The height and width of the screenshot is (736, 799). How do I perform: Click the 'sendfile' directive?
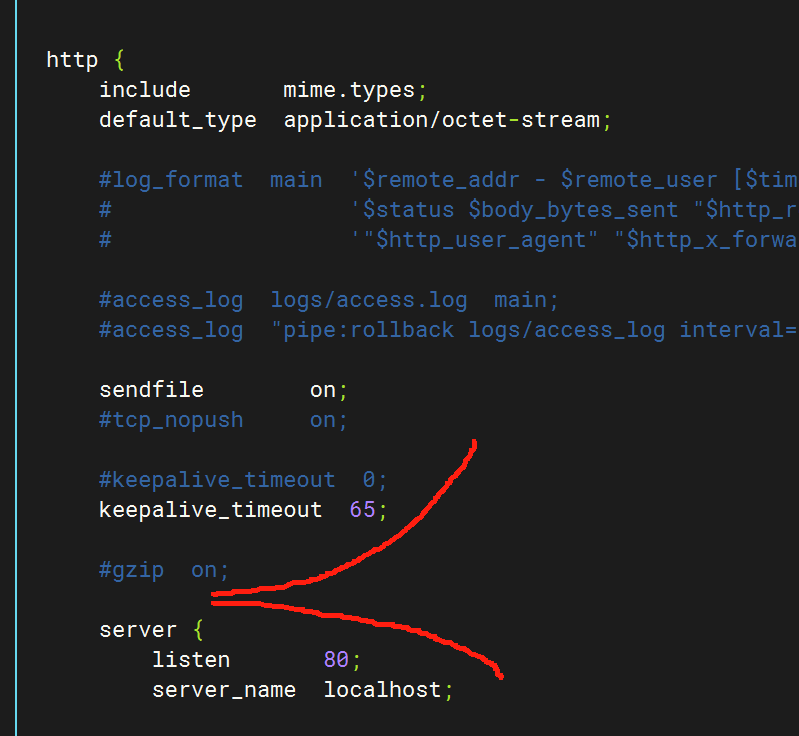pyautogui.click(x=151, y=390)
